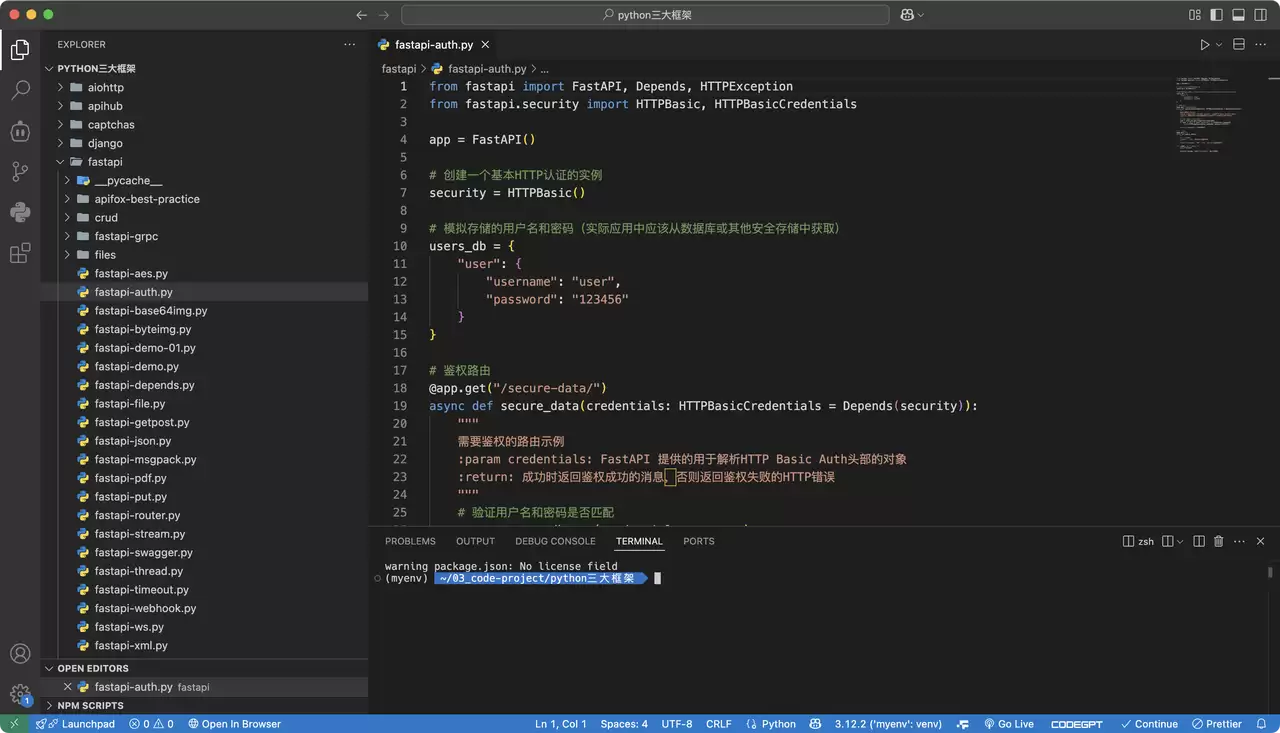Click Launchpad in status bar

pos(76,724)
